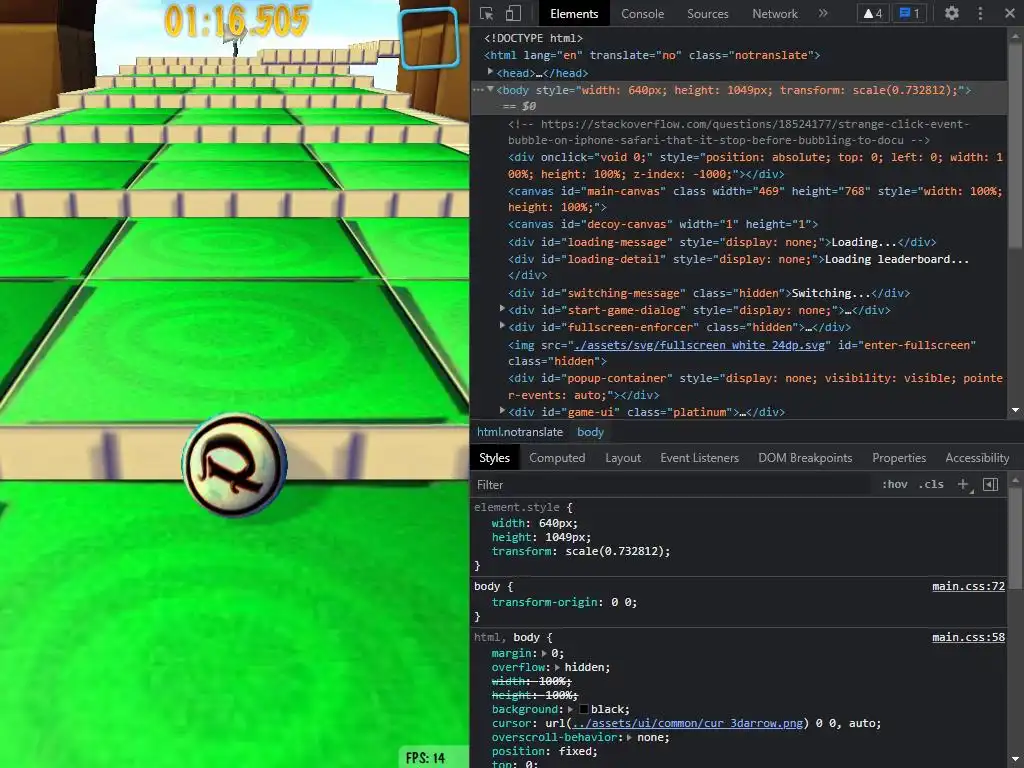Expand the fullscreen-enforcer div
This screenshot has width=1024, height=768.
(502, 325)
